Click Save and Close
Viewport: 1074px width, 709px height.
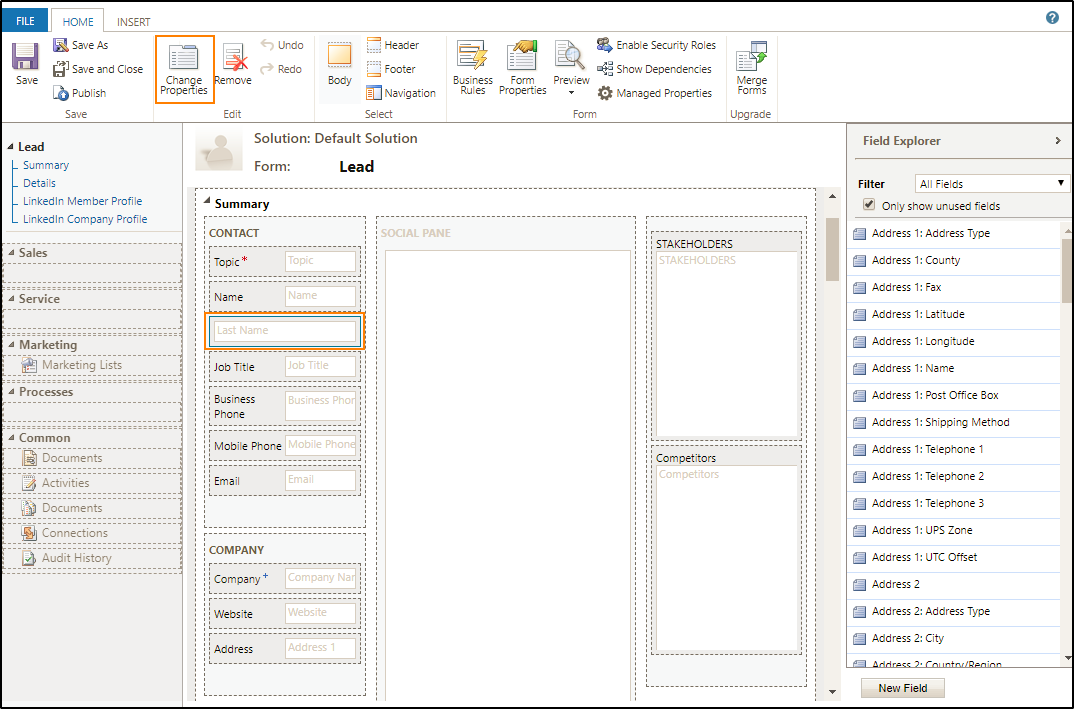tap(98, 69)
